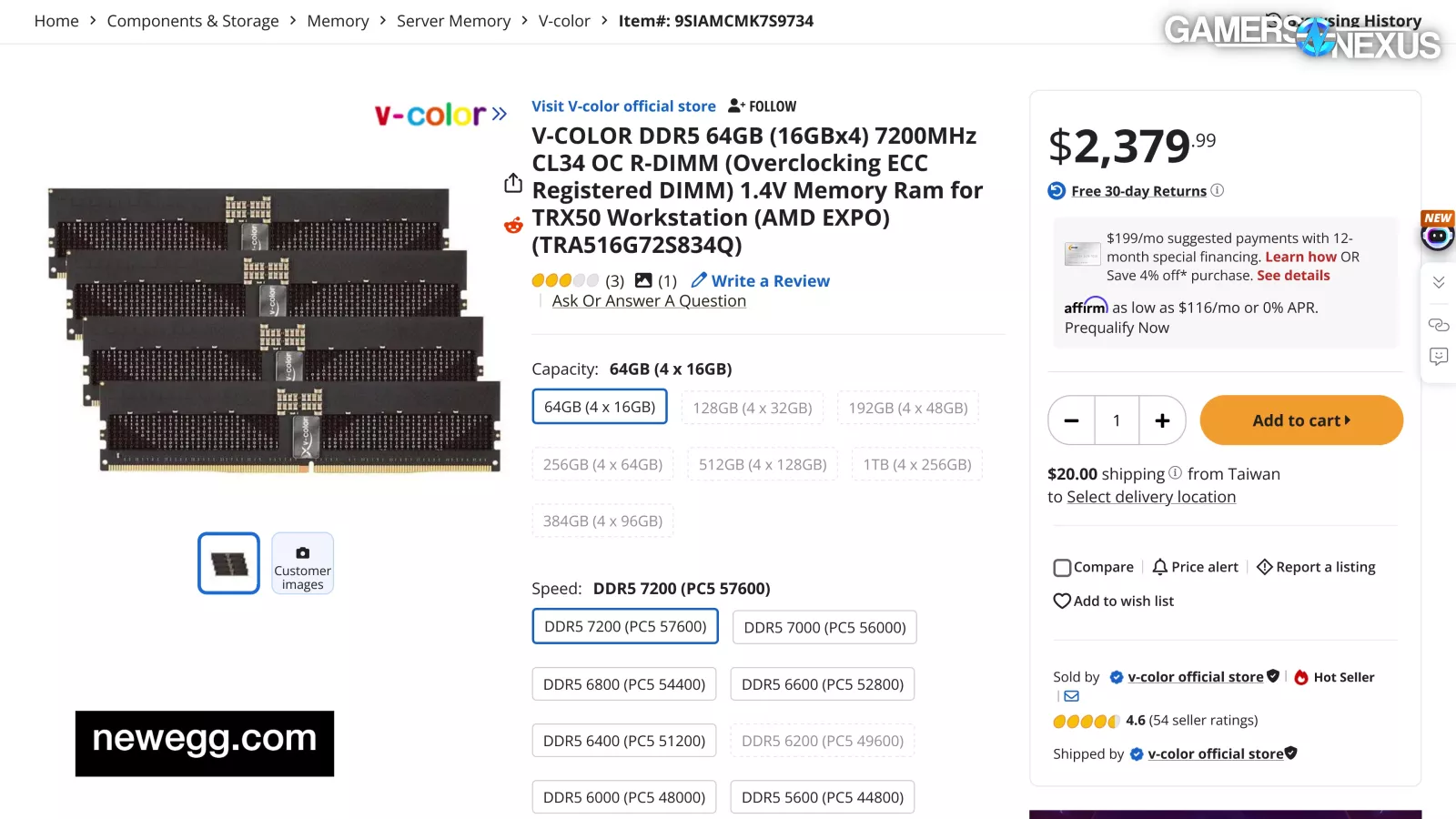Click the shipping info circle icon
The width and height of the screenshot is (1456, 819).
(1176, 473)
